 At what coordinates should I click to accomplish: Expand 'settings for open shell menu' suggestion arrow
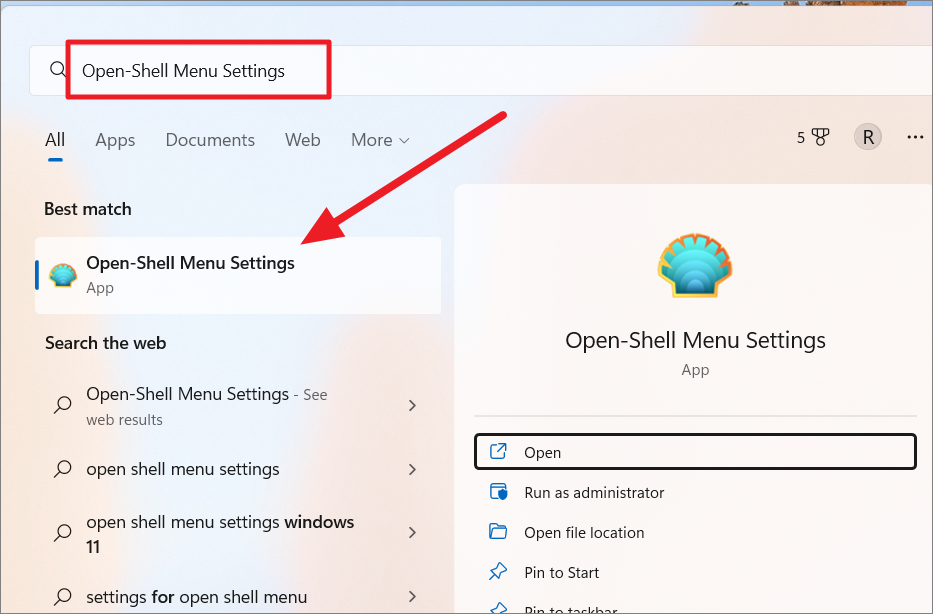coord(412,596)
